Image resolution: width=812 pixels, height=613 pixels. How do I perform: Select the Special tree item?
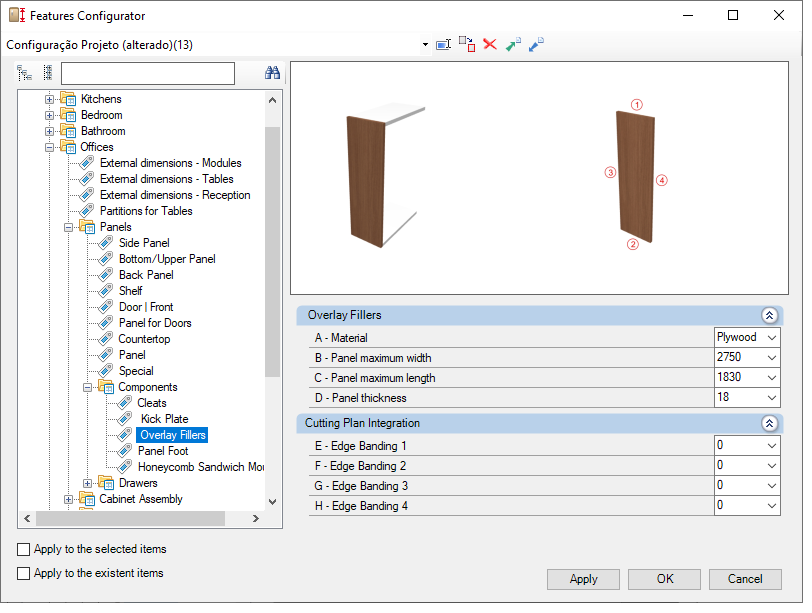[x=136, y=371]
